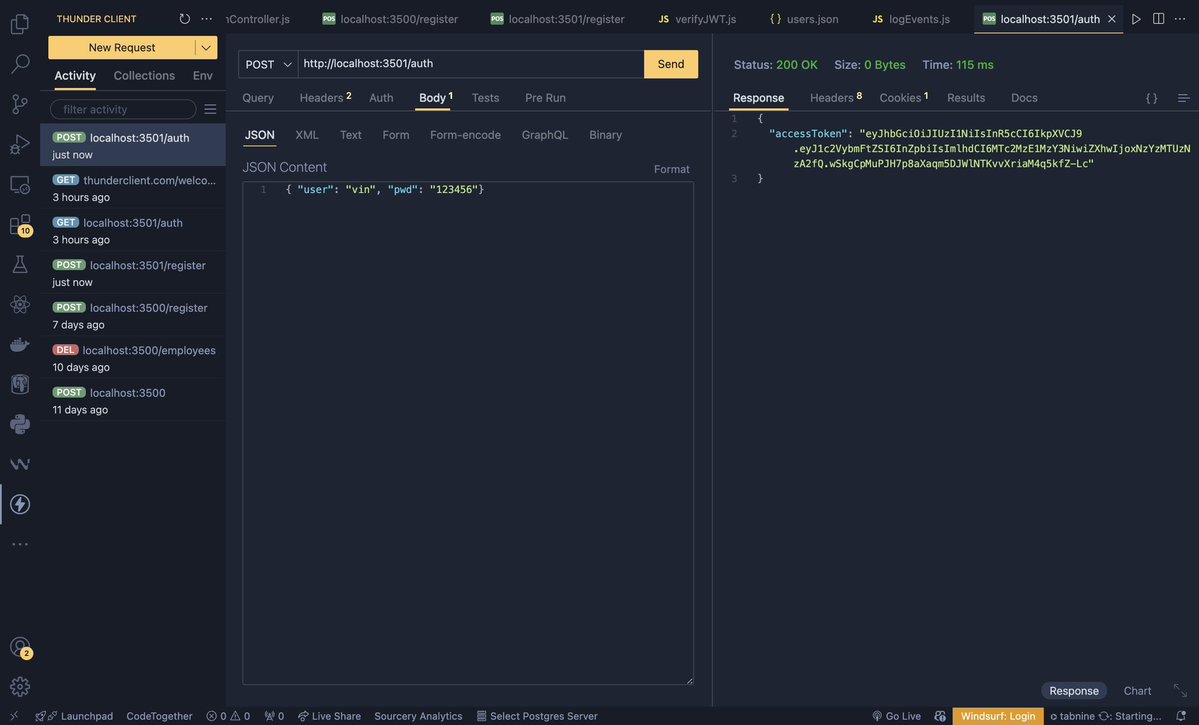Switch to logEvents.js editor tab
The height and width of the screenshot is (725, 1199).
911,18
